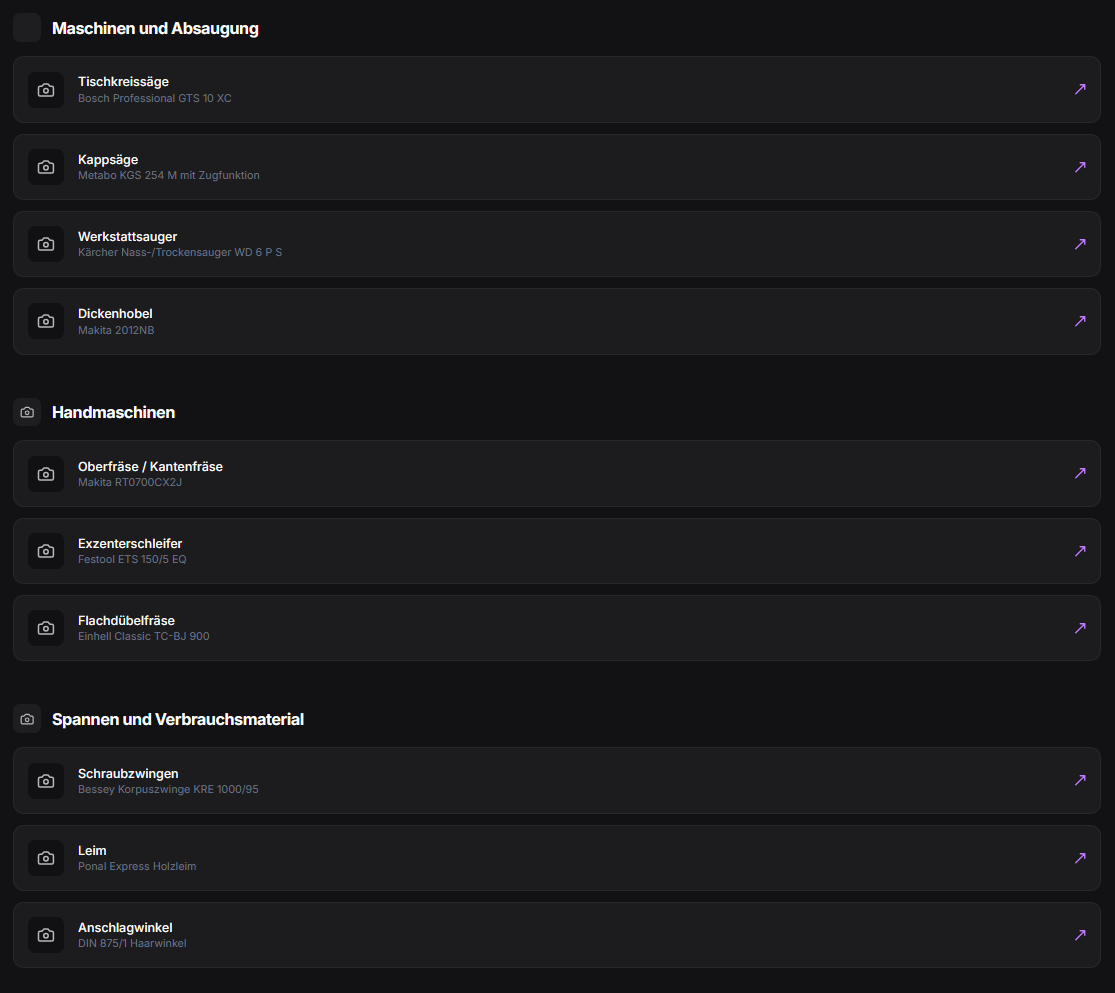Open the Exzenterschleifer Festool entry
The height and width of the screenshot is (993, 1115).
[x=557, y=551]
